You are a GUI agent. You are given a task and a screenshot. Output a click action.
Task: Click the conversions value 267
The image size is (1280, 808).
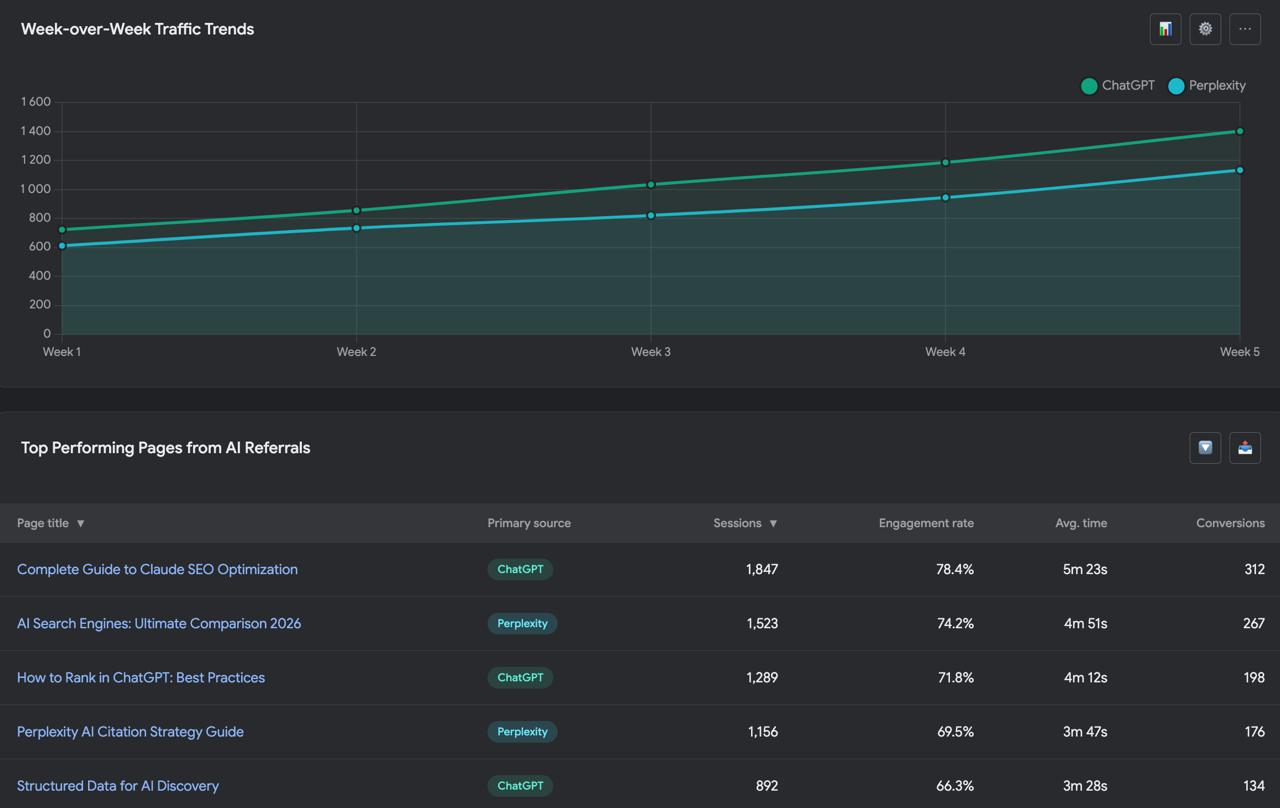pyautogui.click(x=1254, y=623)
